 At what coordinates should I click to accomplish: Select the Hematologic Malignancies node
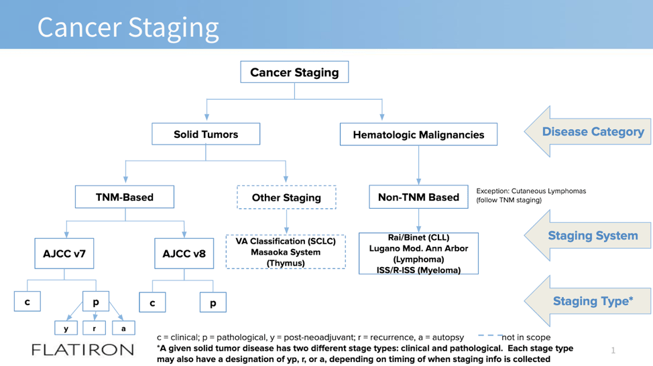pos(419,134)
